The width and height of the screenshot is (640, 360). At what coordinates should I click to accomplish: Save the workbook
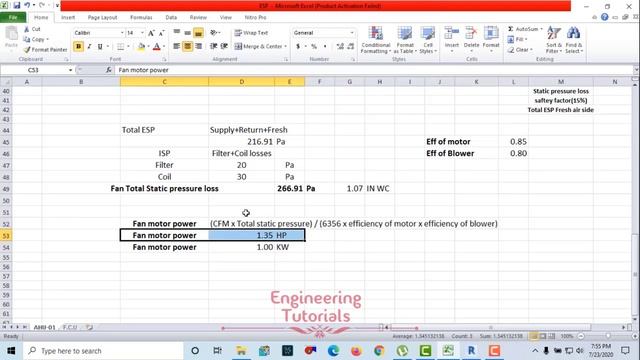(x=16, y=6)
